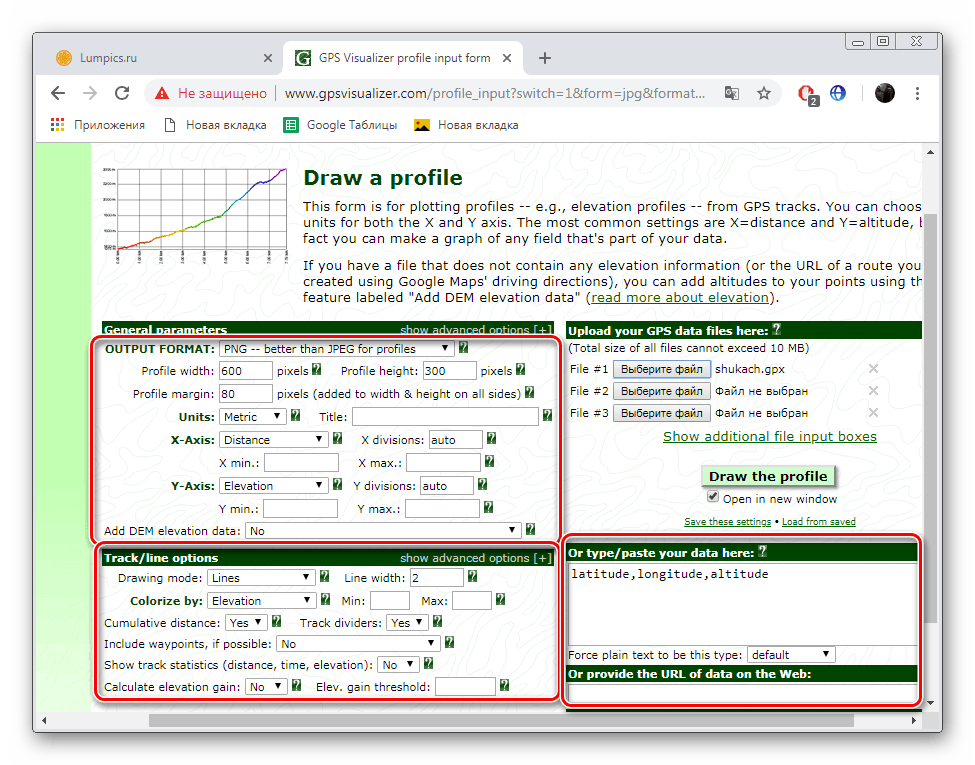Click File #2 Выберите файл button
Viewport: 975px width, 765px height.
tap(662, 391)
